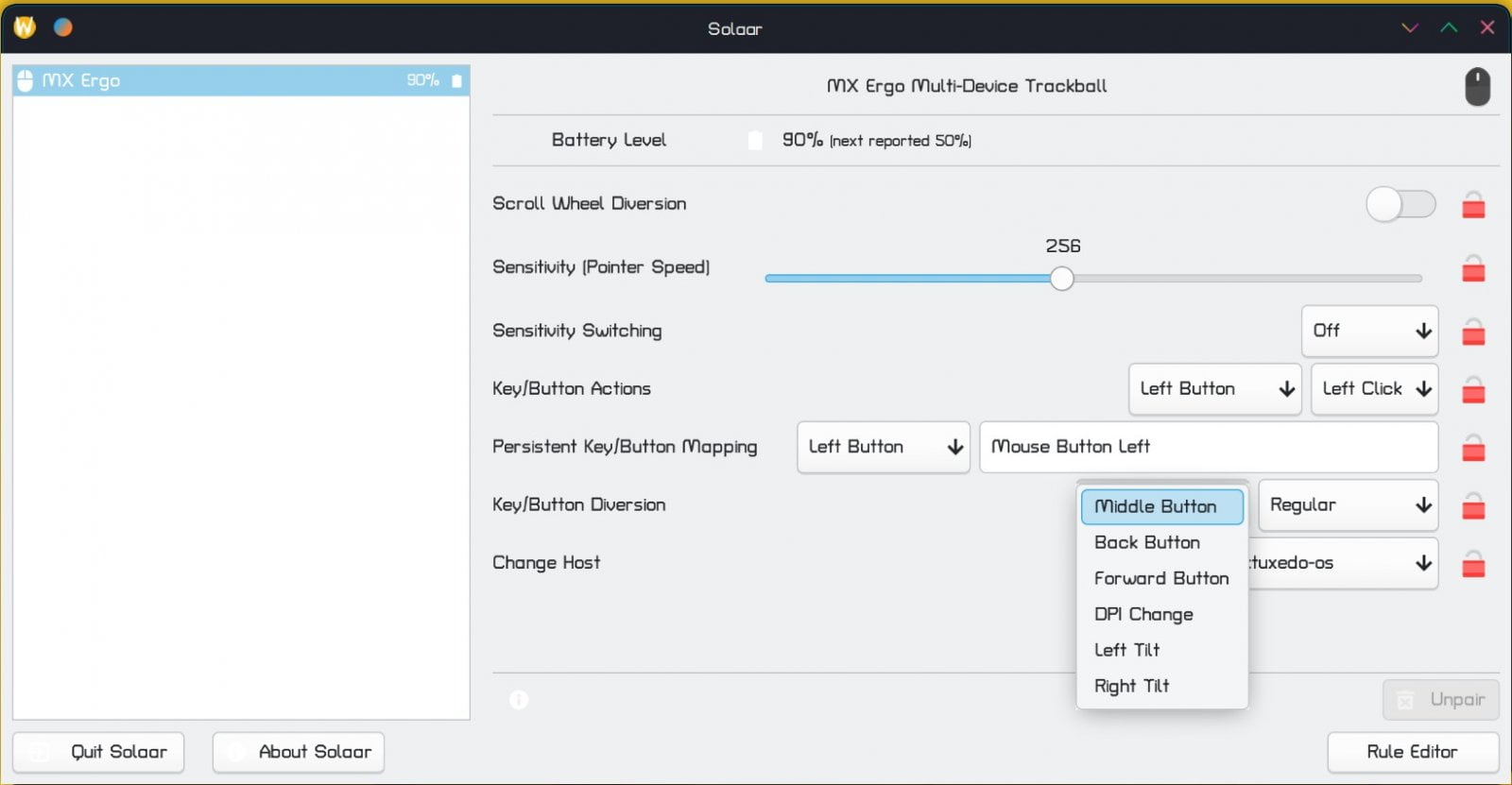This screenshot has width=1512, height=785.
Task: Click the lock icon for Key/Button Actions
Action: point(1472,389)
